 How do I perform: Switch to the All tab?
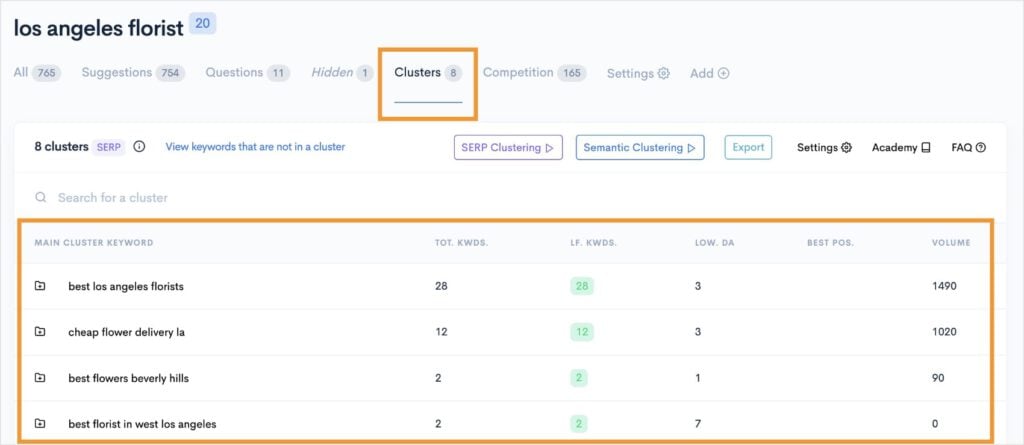click(x=37, y=73)
